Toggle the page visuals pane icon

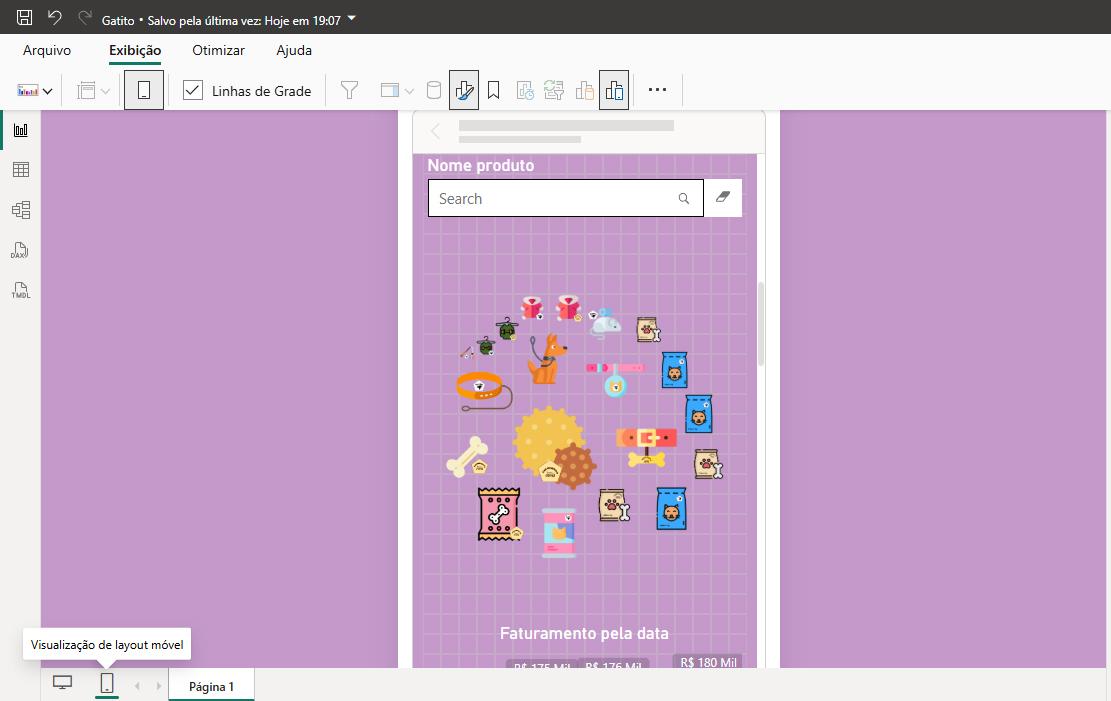614,90
